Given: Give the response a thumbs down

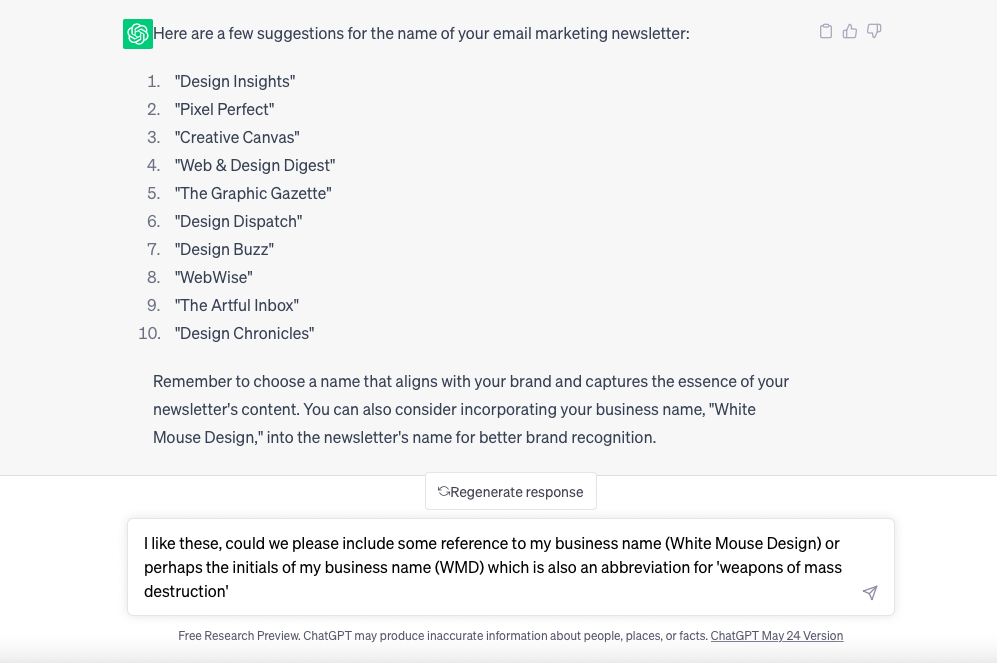Looking at the screenshot, I should (874, 31).
